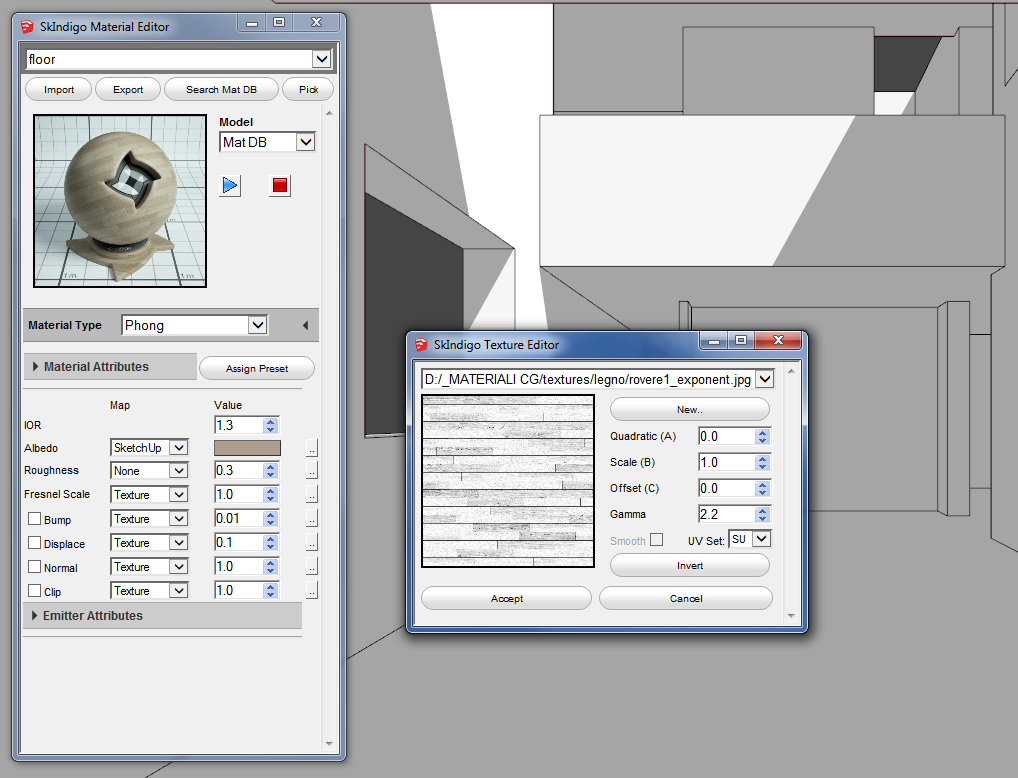Click the ellipsis button on Fresnel Scale row
1018x778 pixels.
pos(312,495)
